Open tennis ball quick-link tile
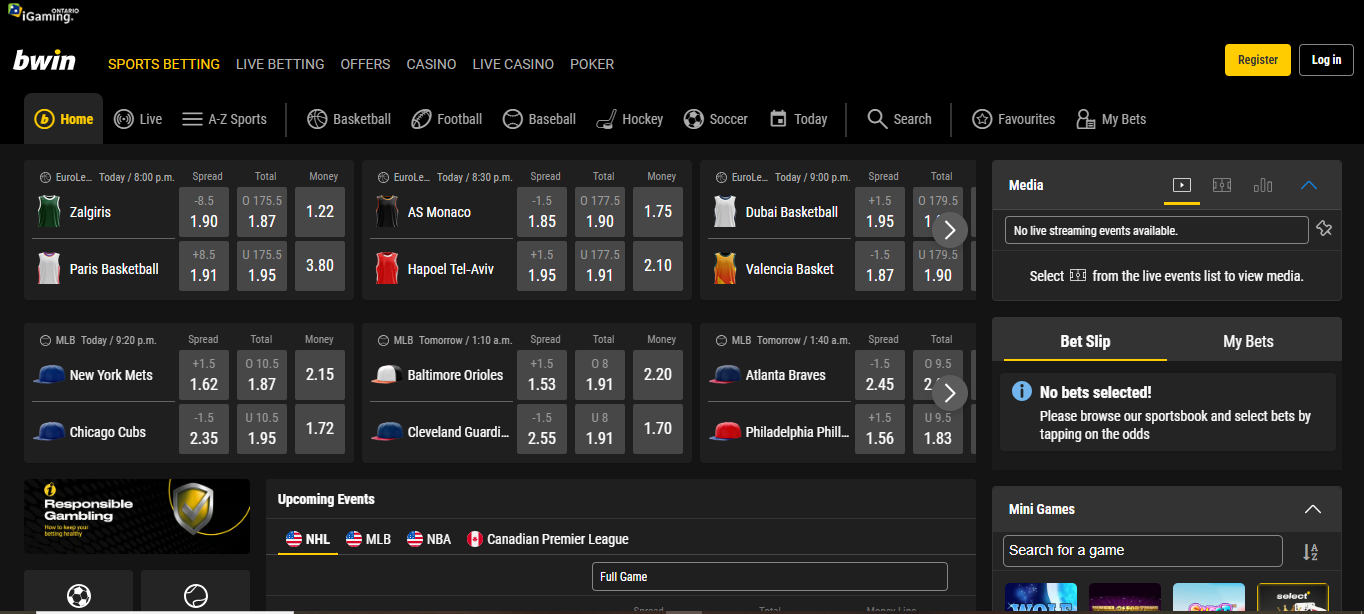The height and width of the screenshot is (614, 1364). [x=196, y=592]
